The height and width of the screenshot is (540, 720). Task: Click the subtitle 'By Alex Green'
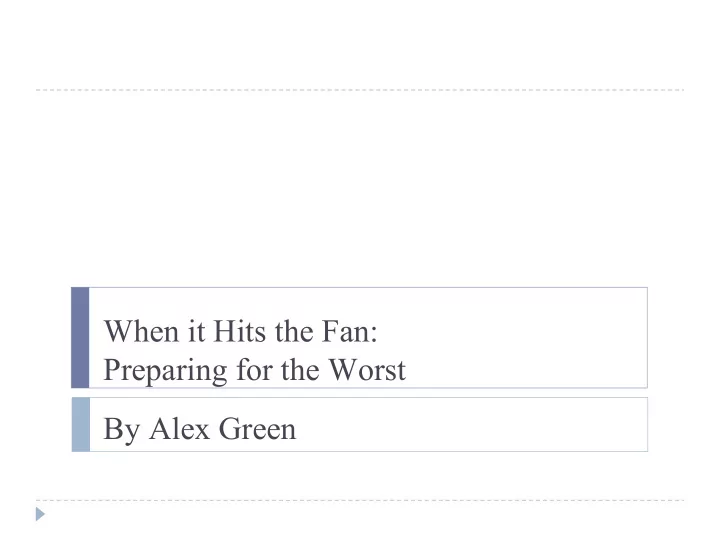coord(200,429)
